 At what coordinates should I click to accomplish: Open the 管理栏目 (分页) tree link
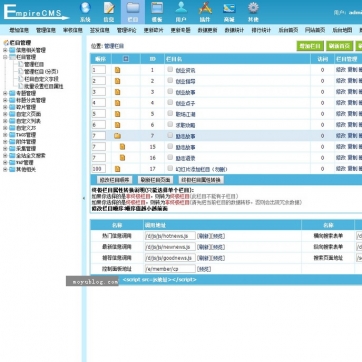pos(41,72)
